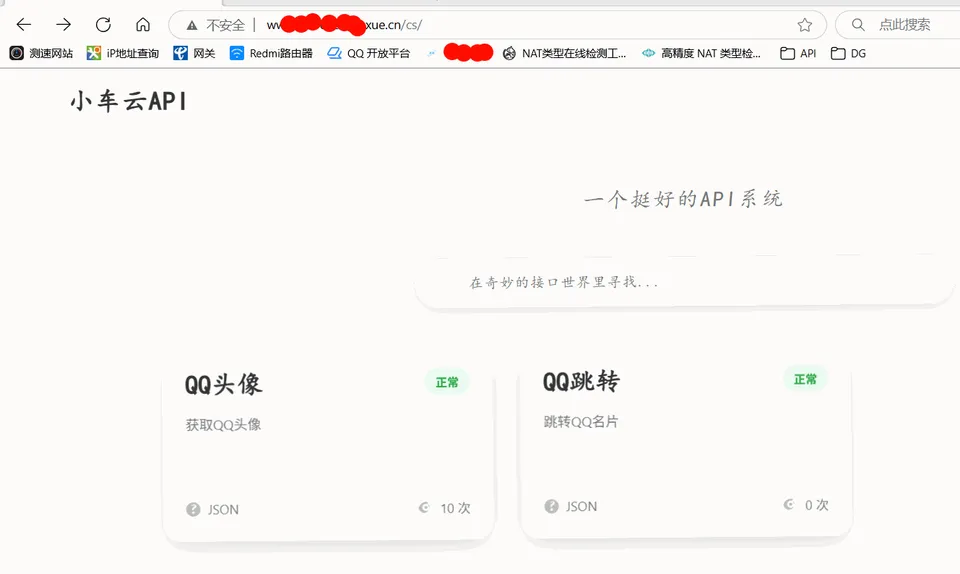960x574 pixels.
Task: Click the call-count icon beside 10 次
Action: (x=424, y=507)
